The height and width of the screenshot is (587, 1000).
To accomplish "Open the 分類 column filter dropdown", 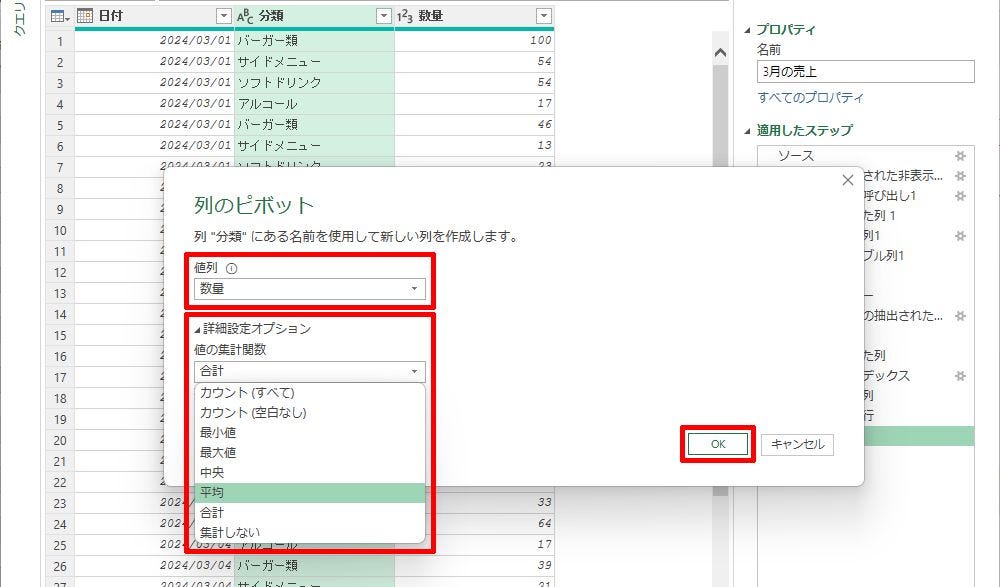I will [383, 16].
